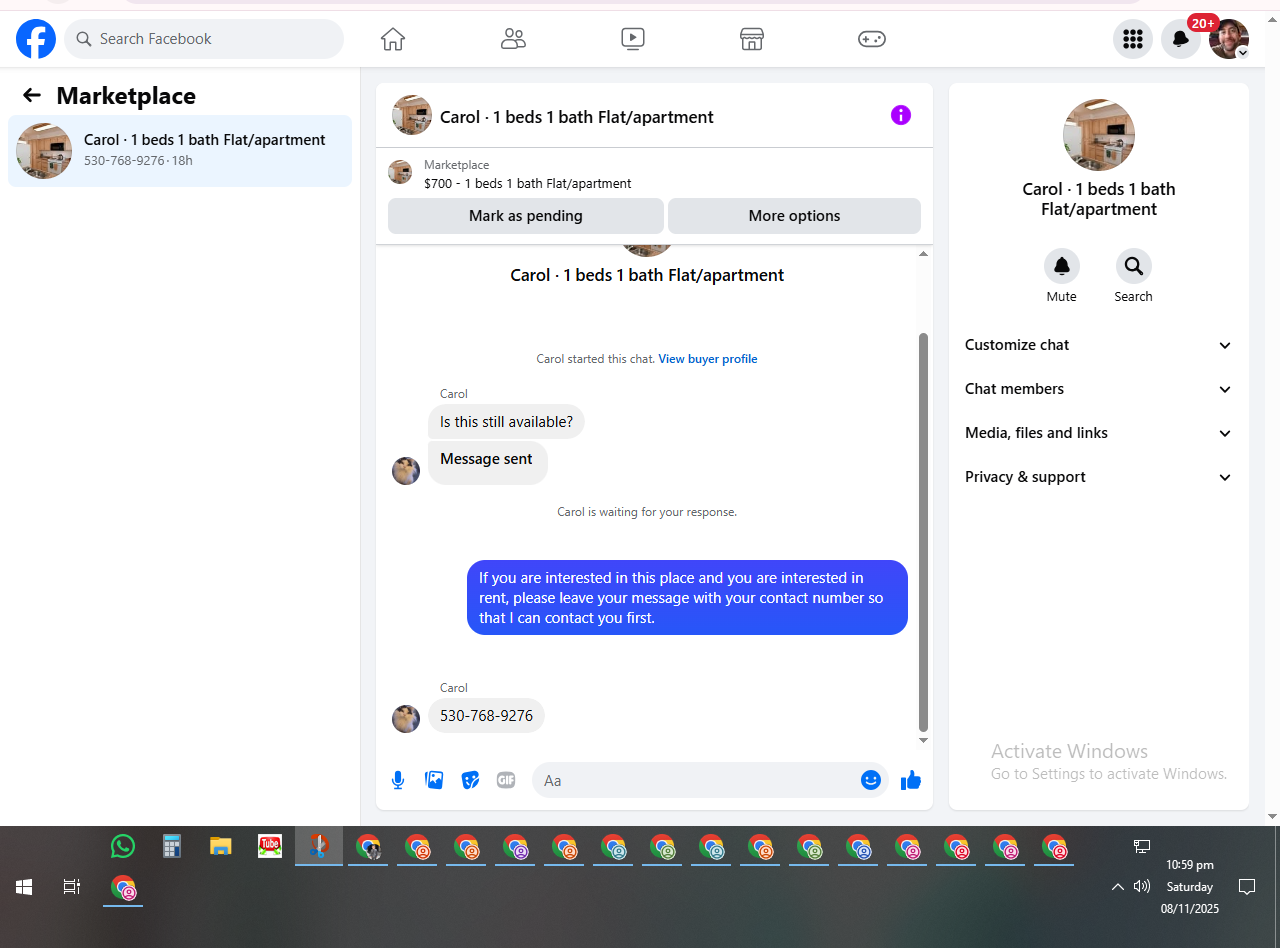Viewport: 1280px width, 948px height.
Task: Mute the chat using the bell icon
Action: tap(1062, 266)
